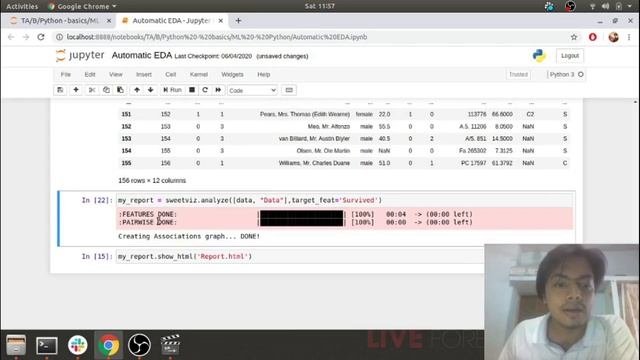The height and width of the screenshot is (360, 640).
Task: Open the Edit menu
Action: point(90,74)
